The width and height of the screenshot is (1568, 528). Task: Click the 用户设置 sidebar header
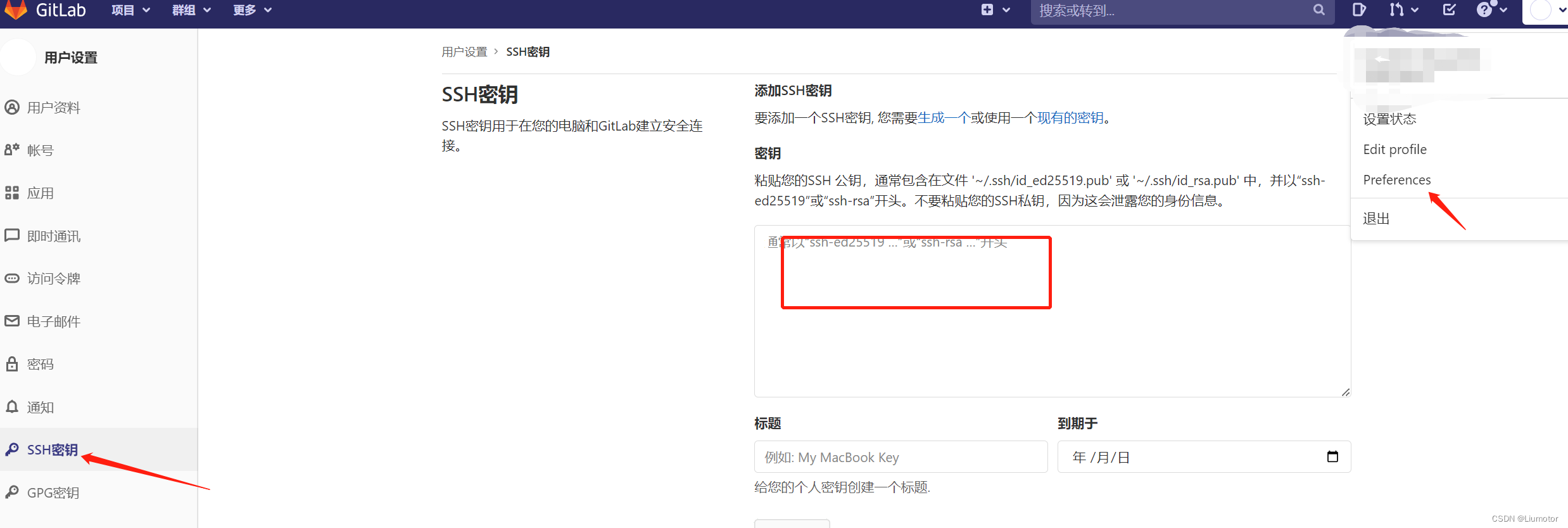tap(71, 58)
